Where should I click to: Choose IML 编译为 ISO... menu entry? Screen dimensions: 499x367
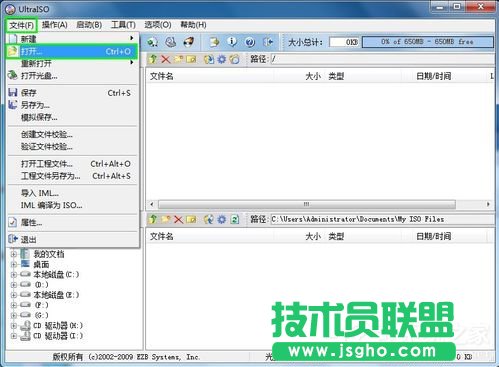(72, 205)
